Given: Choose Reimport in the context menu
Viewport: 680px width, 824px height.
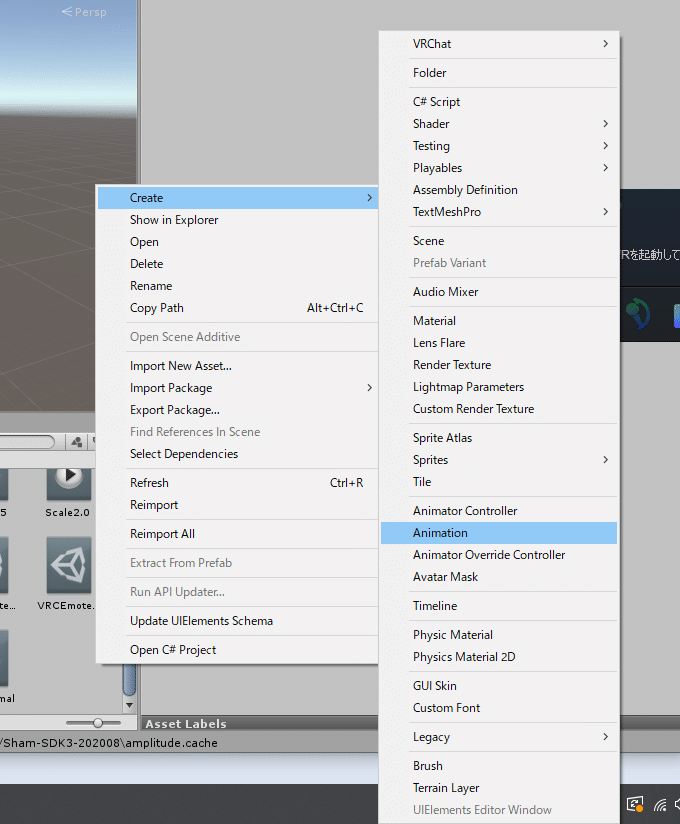Looking at the screenshot, I should pyautogui.click(x=238, y=506).
